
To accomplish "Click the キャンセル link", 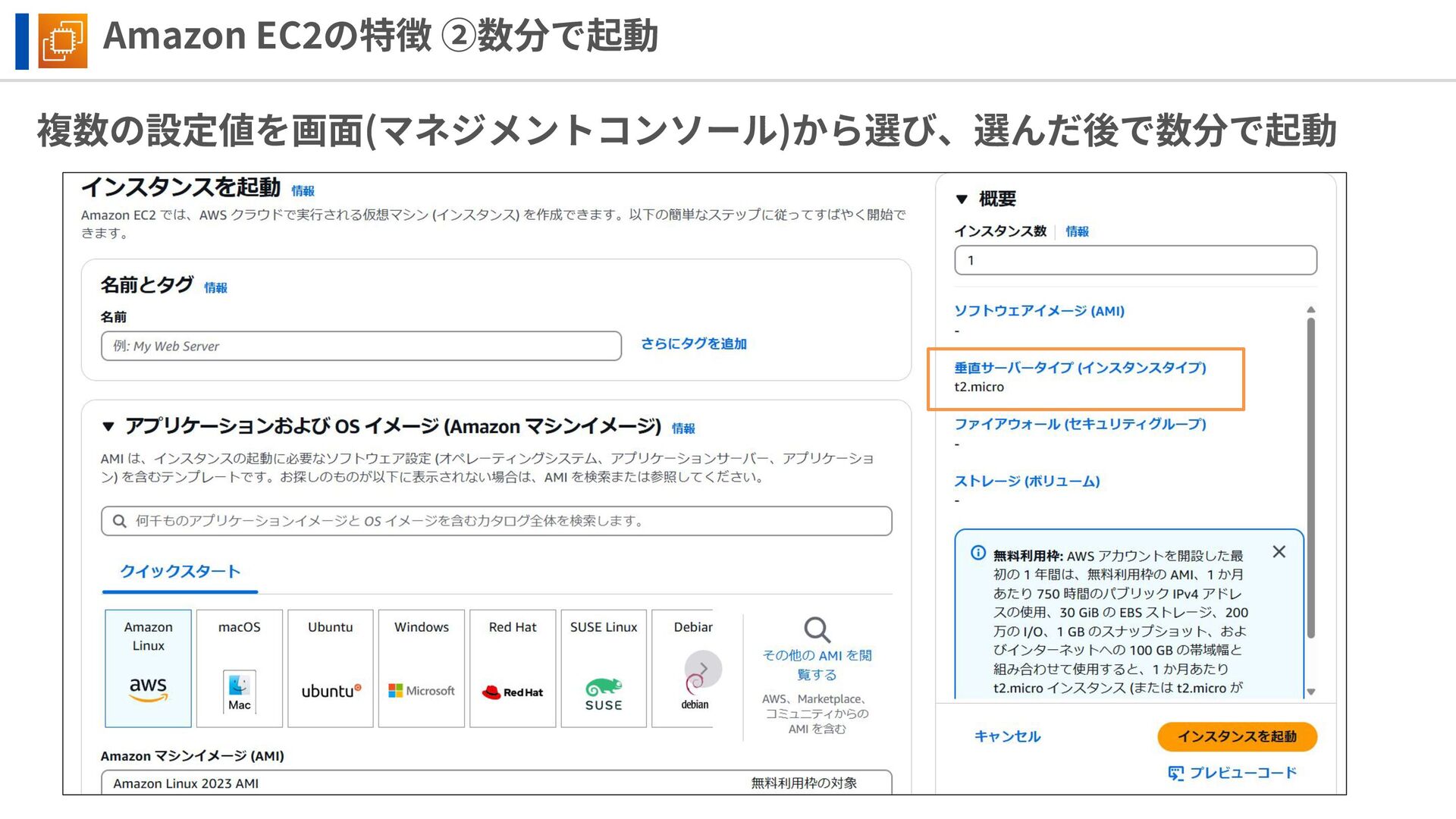I will [1007, 736].
